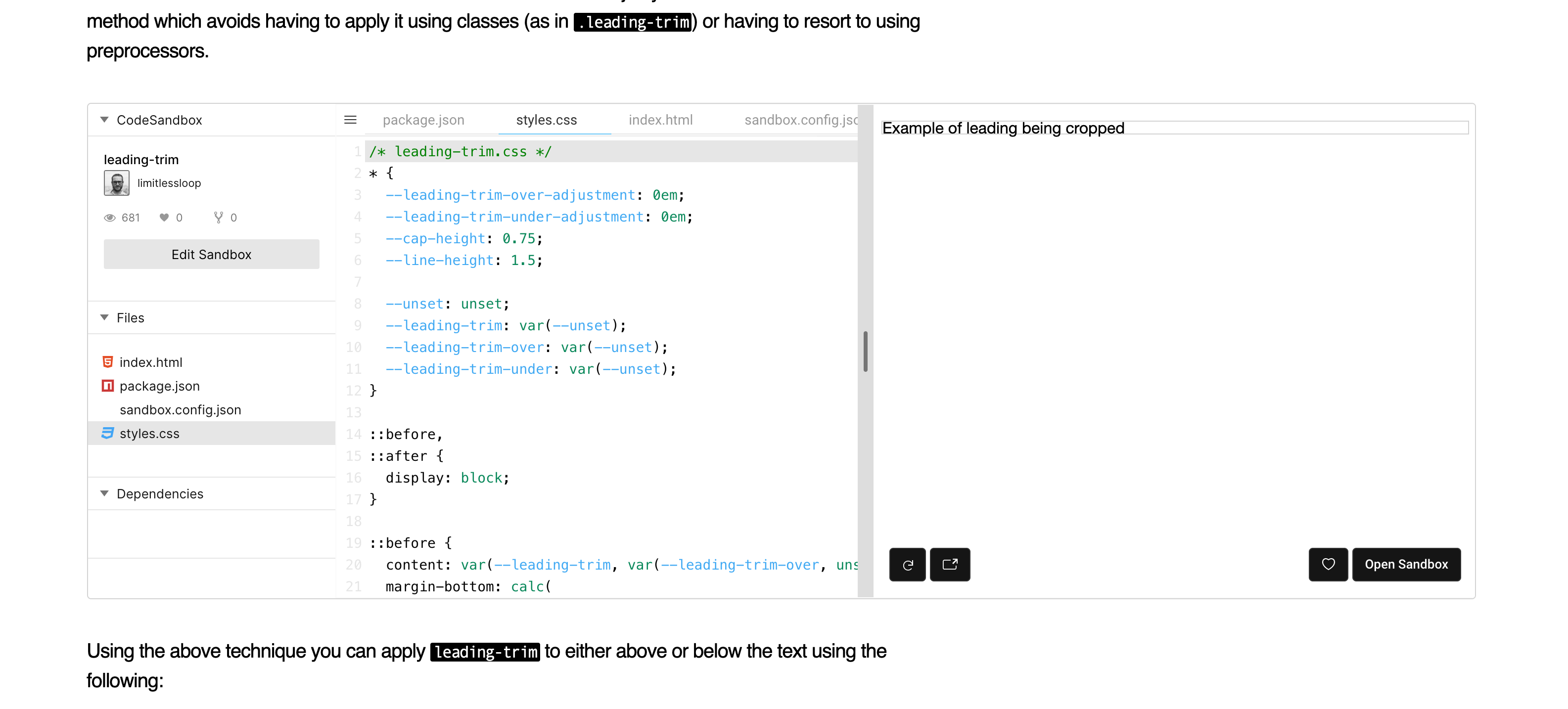
Task: Open the package.json tab
Action: [x=423, y=120]
